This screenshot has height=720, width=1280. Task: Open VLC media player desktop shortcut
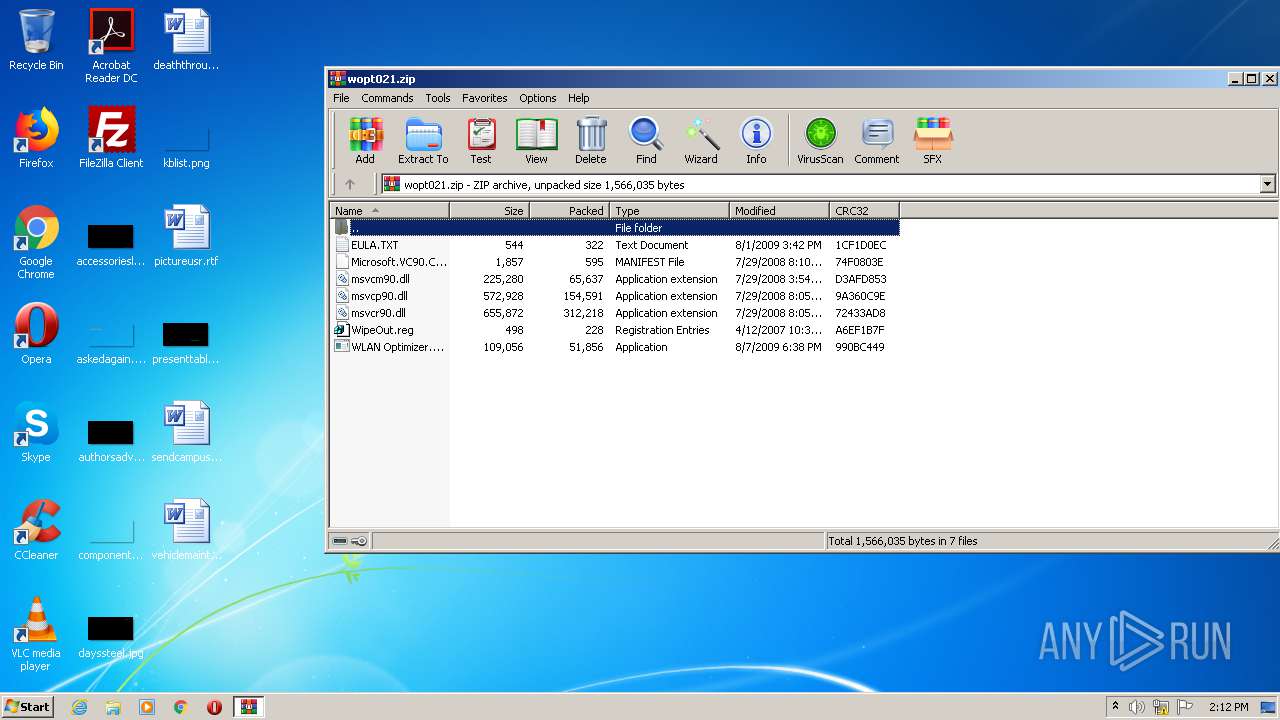(36, 634)
